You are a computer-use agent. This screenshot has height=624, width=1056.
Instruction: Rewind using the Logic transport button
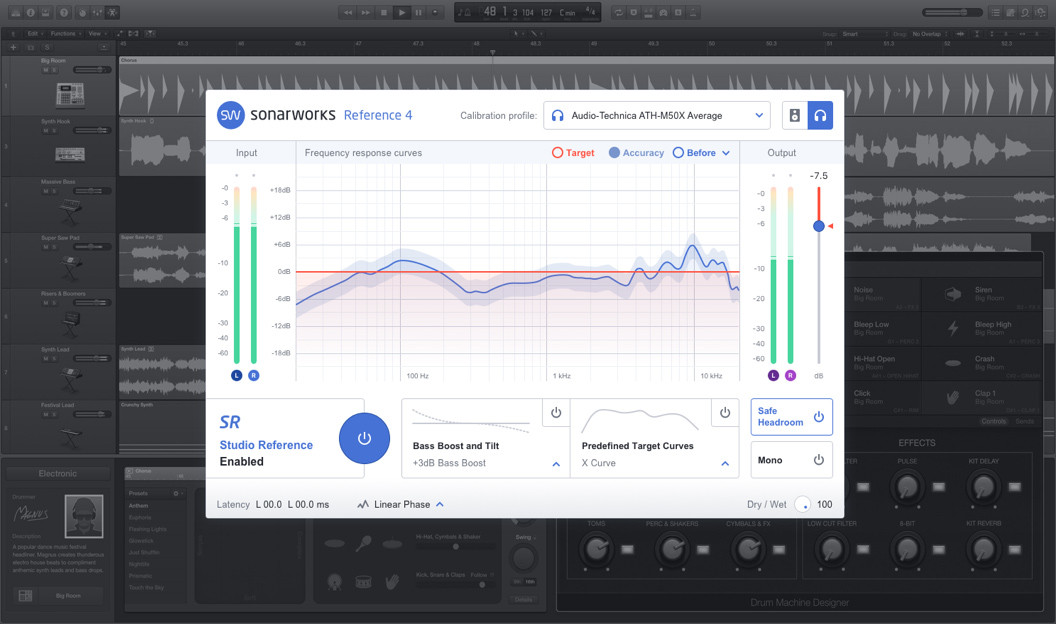point(348,12)
